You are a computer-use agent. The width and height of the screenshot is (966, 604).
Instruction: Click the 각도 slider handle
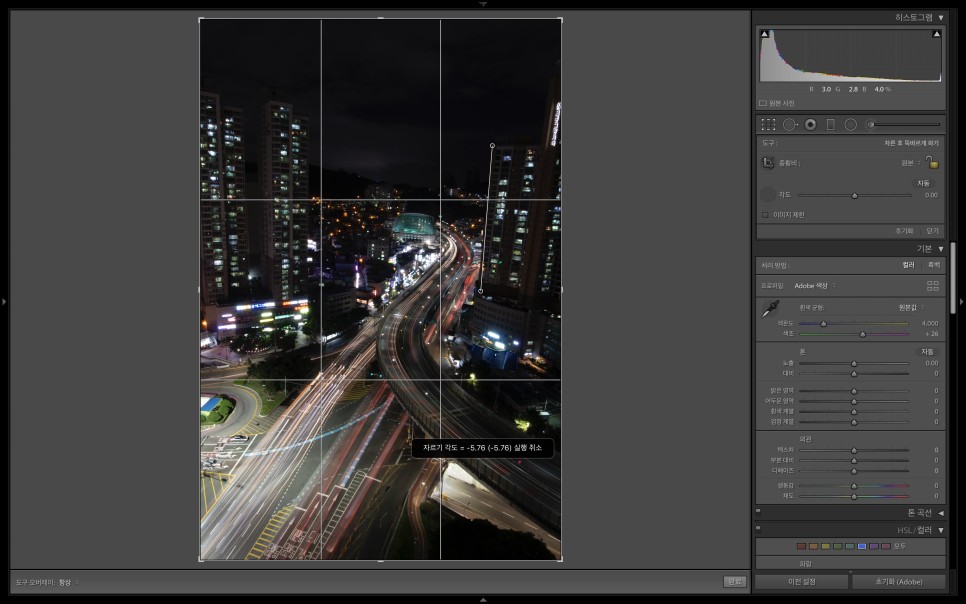pos(854,195)
